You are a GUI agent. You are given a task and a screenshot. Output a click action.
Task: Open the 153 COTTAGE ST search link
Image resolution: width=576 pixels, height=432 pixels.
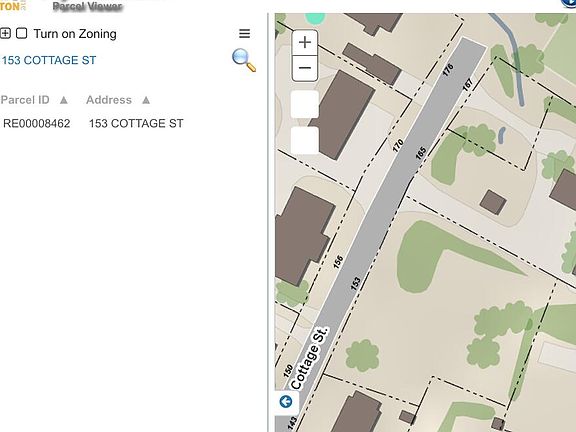pyautogui.click(x=49, y=60)
